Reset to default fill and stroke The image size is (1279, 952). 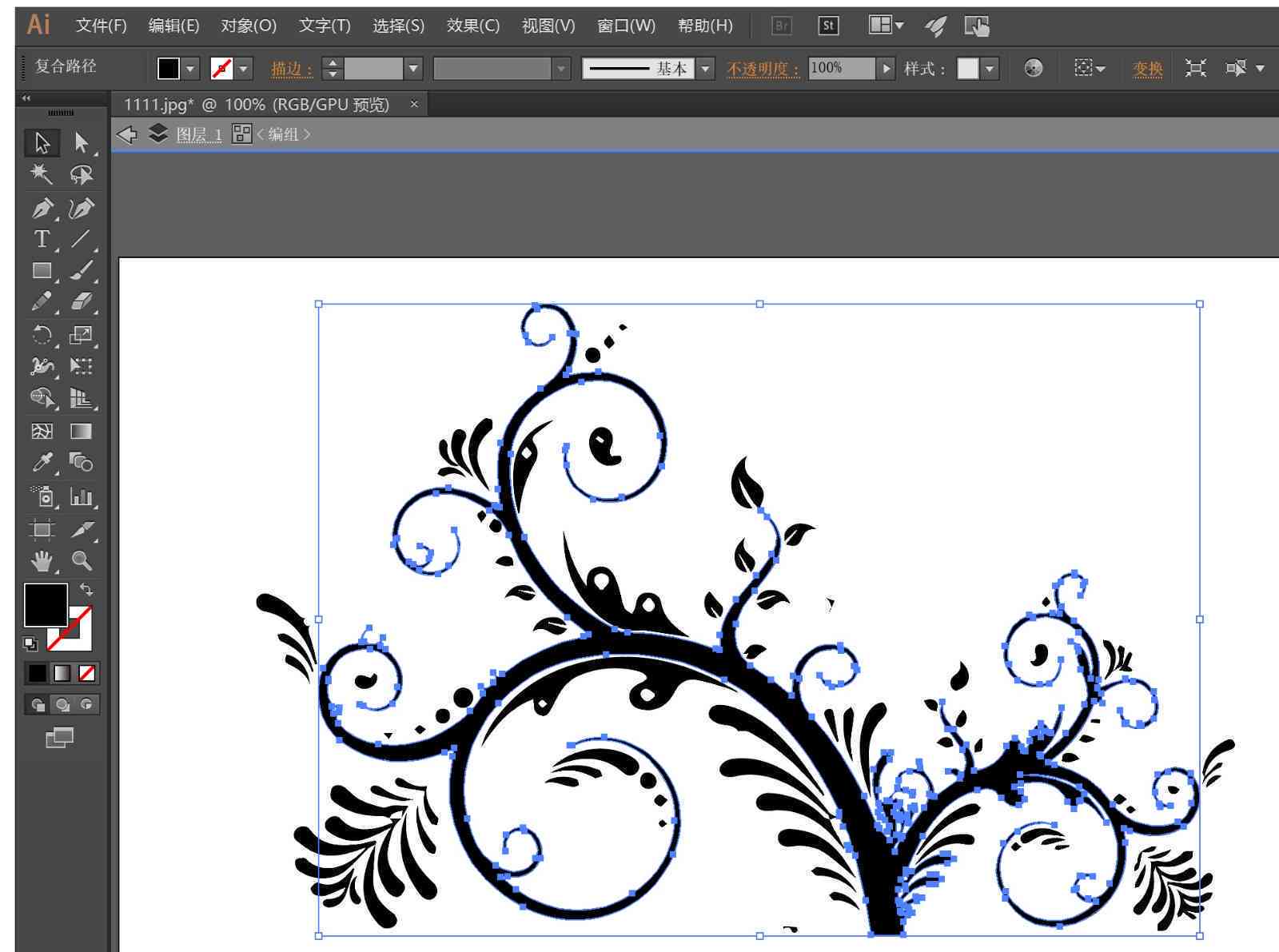[30, 643]
